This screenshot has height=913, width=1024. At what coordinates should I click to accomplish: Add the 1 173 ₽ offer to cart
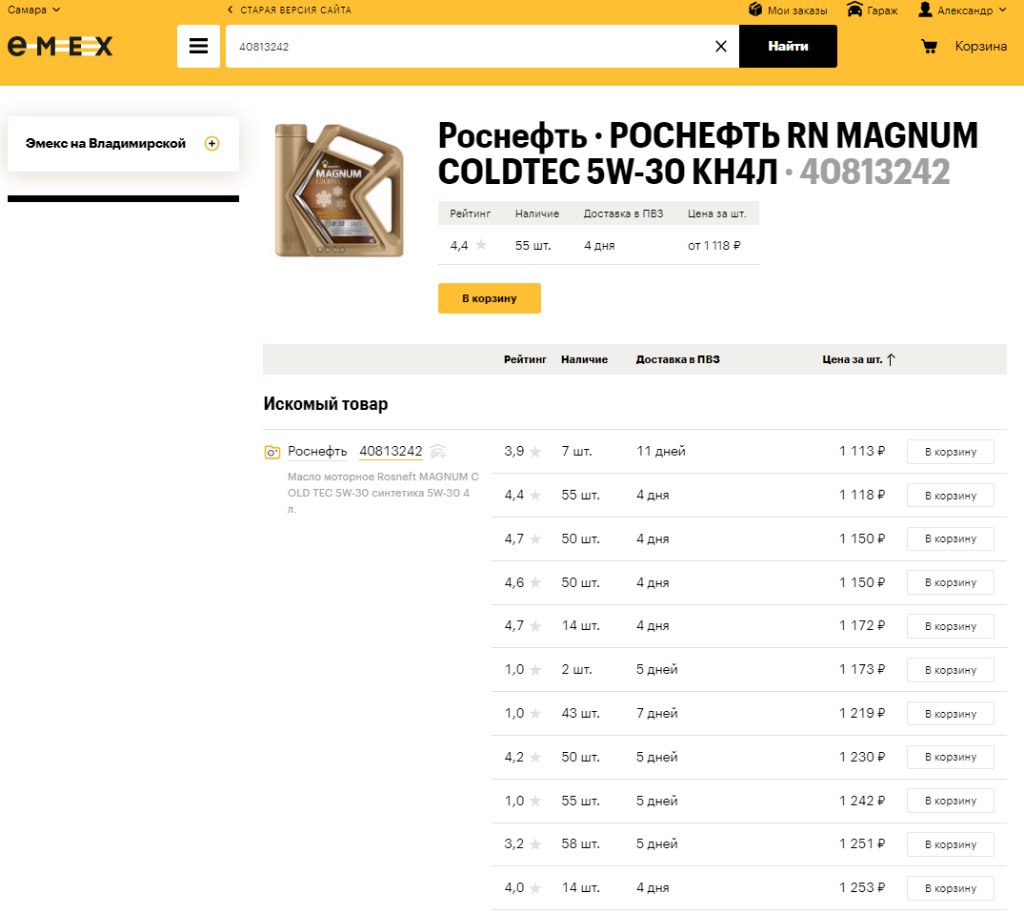(950, 670)
